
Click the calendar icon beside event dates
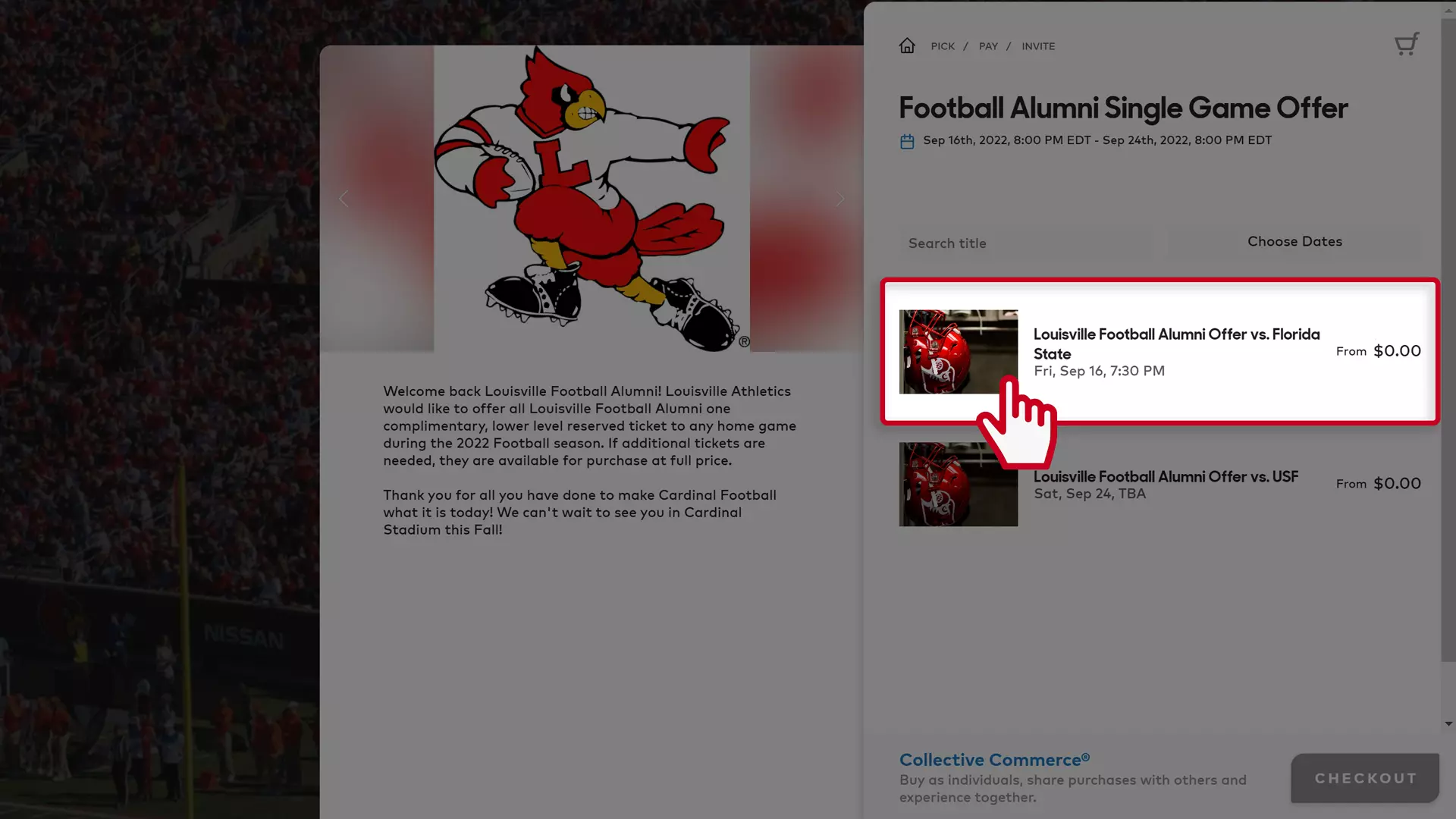(907, 141)
